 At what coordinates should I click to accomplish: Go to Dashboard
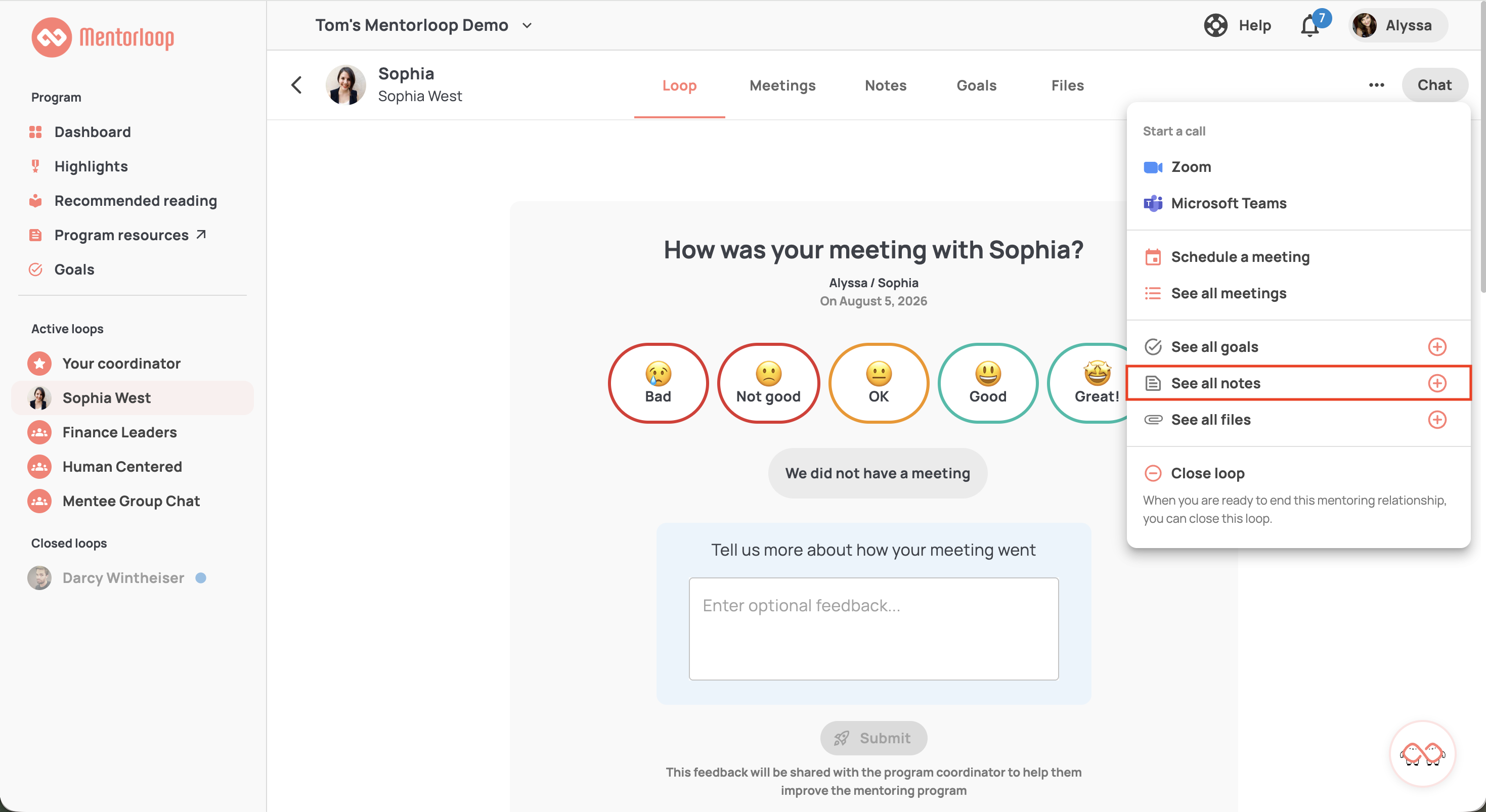pyautogui.click(x=92, y=132)
